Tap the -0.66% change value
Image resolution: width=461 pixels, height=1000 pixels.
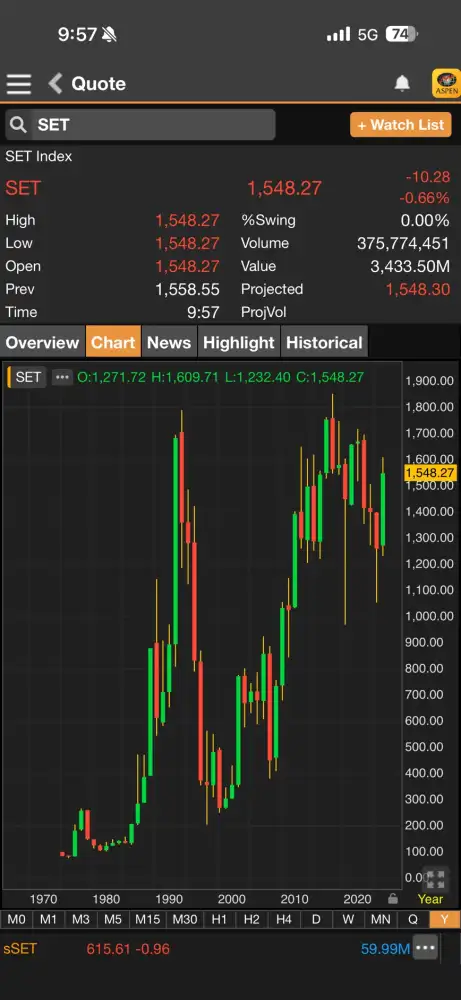click(425, 198)
